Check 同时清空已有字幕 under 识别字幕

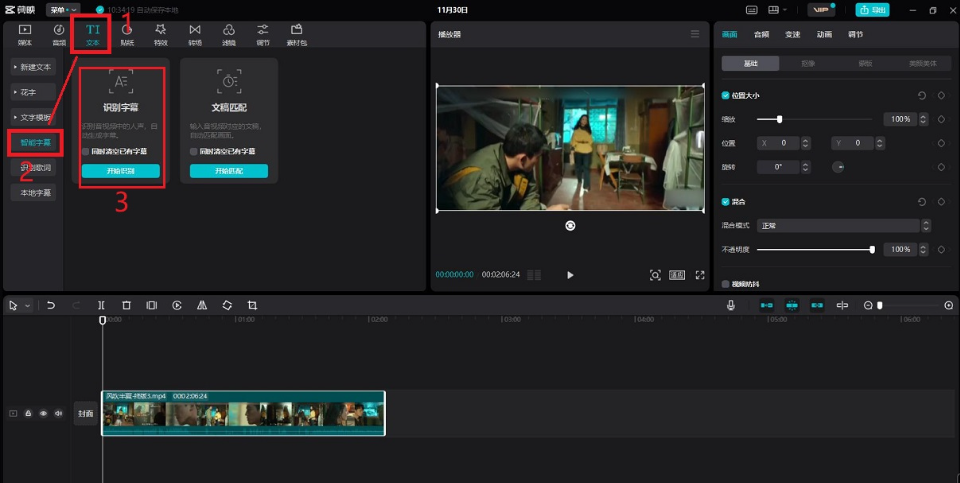tap(86, 151)
